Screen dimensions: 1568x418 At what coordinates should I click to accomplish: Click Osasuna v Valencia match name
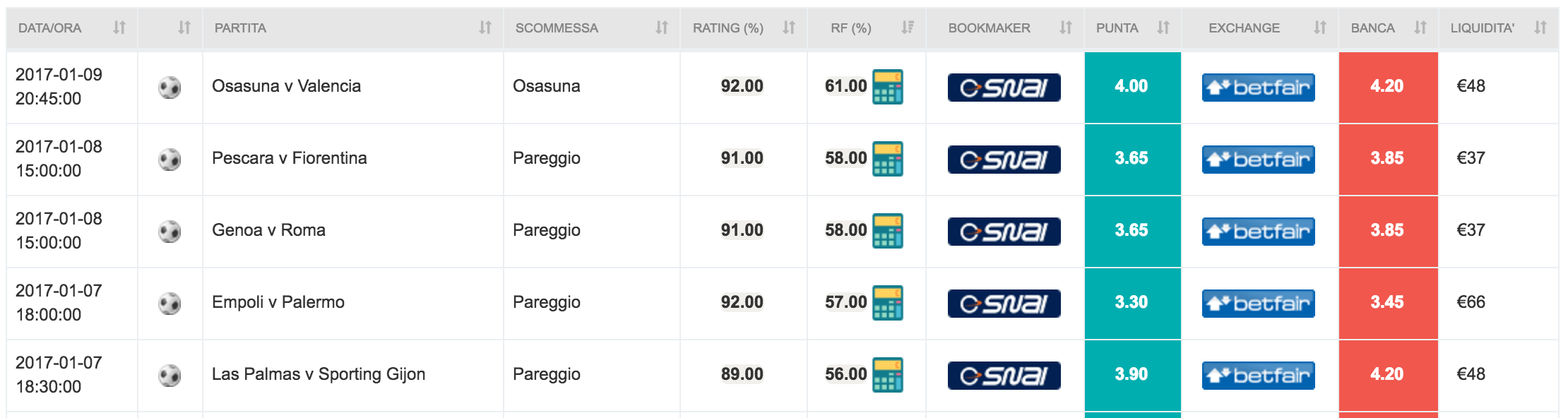tap(286, 86)
